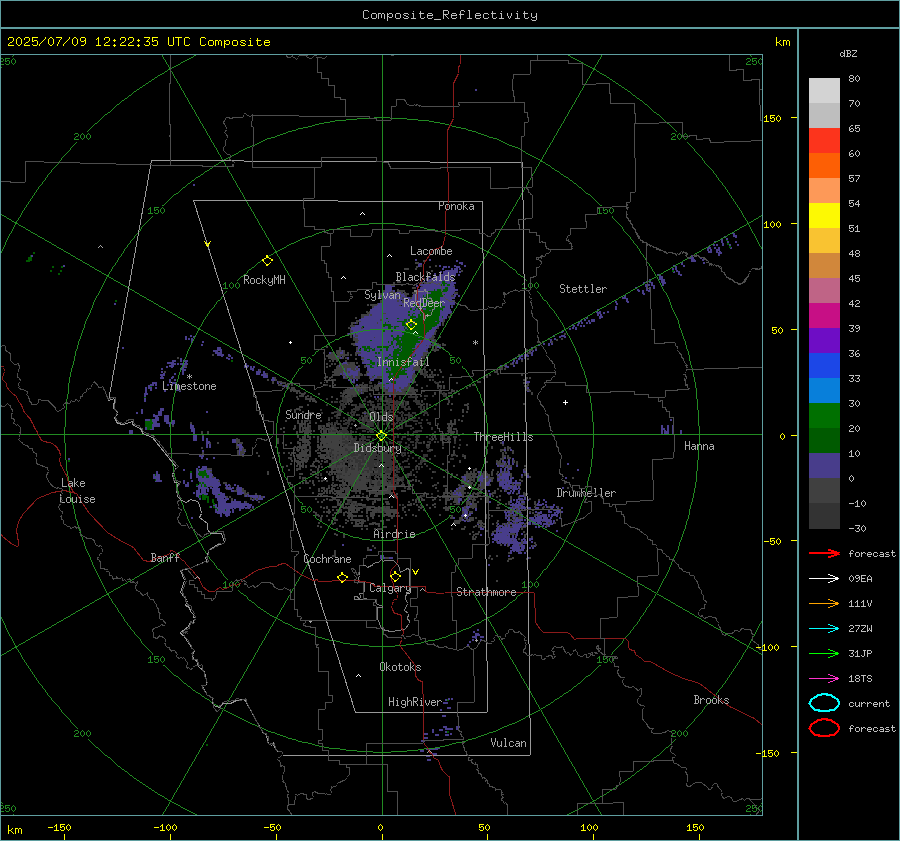900x841 pixels.
Task: Click the 'current' legend label
Action: [869, 704]
